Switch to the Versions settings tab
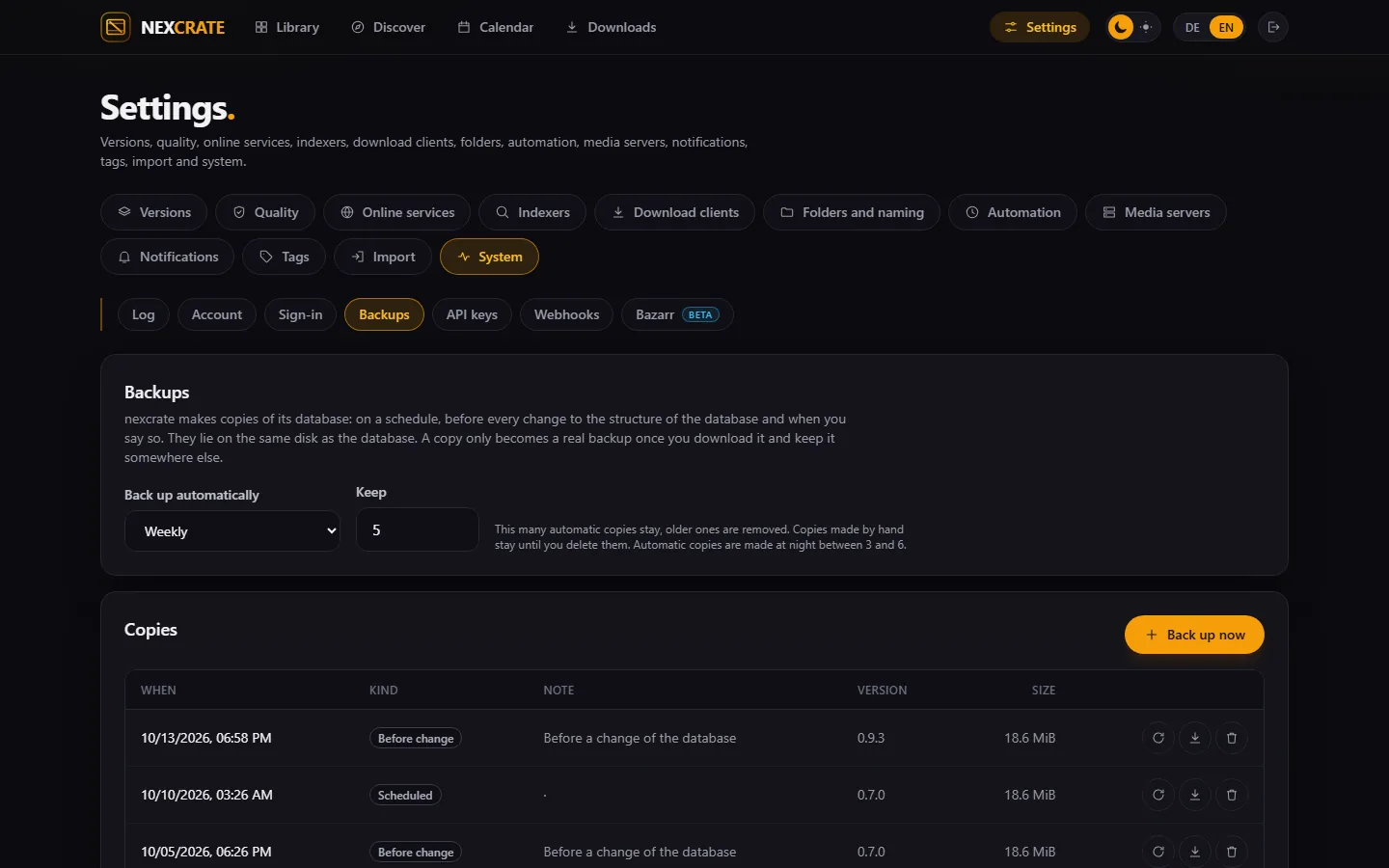Image resolution: width=1389 pixels, height=868 pixels. pyautogui.click(x=153, y=212)
